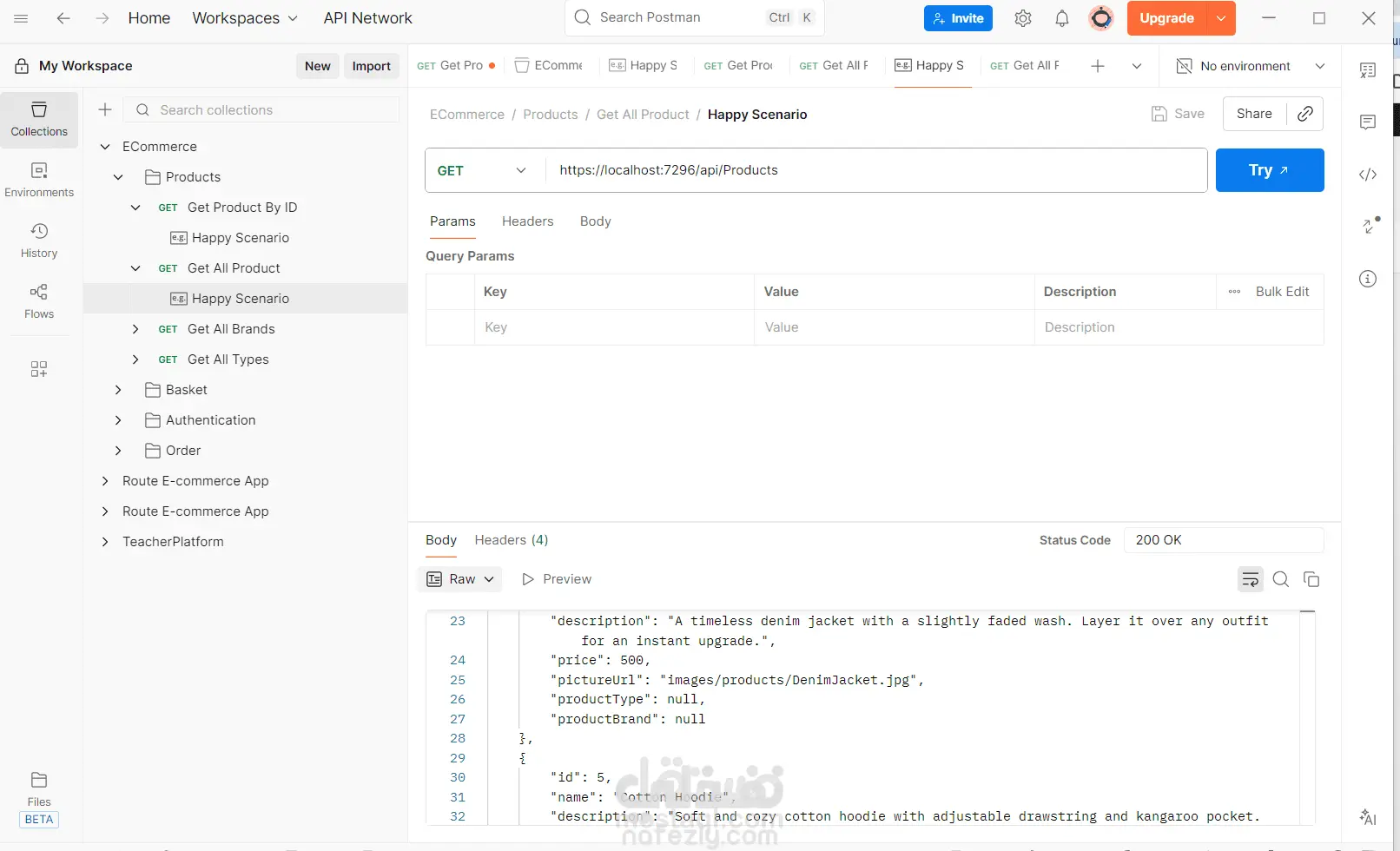This screenshot has height=851, width=1400.
Task: Expand the Workspaces dropdown
Action: click(x=245, y=18)
